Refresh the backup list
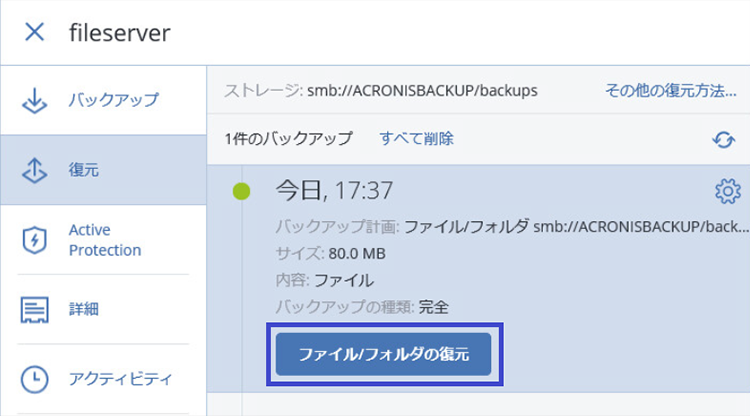This screenshot has height=416, width=750. tap(724, 140)
